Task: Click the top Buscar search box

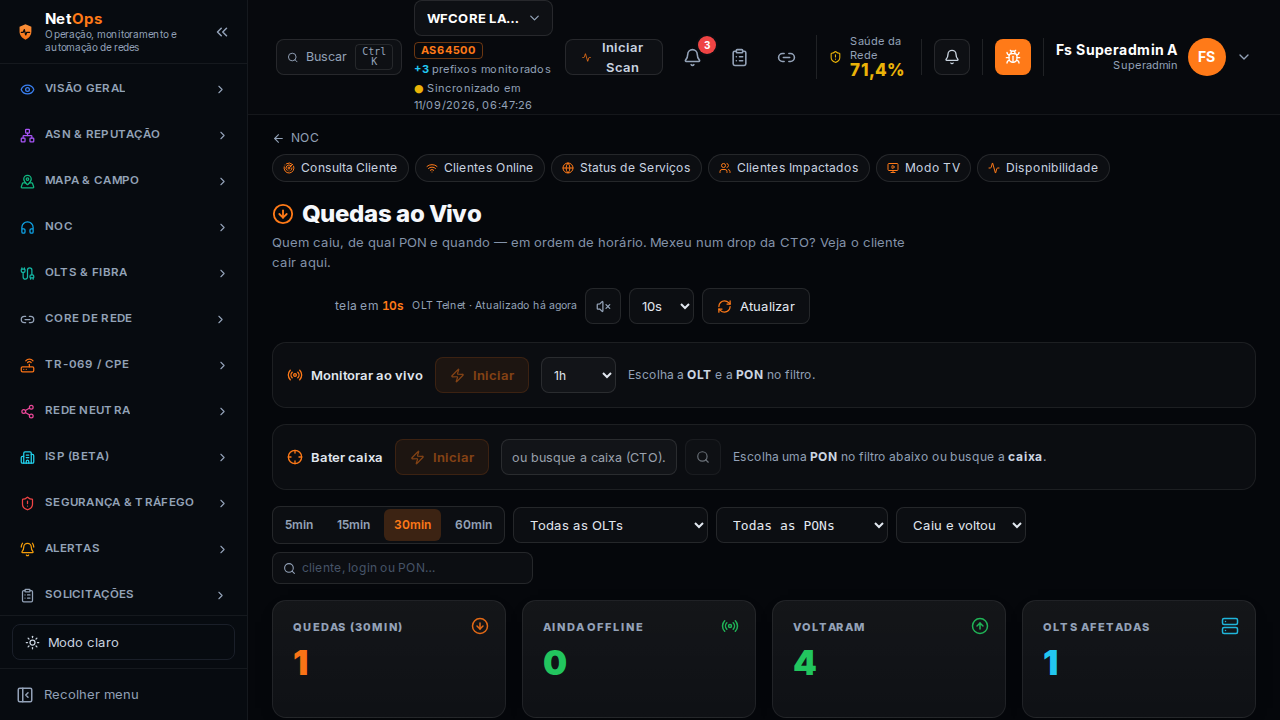Action: coord(339,57)
